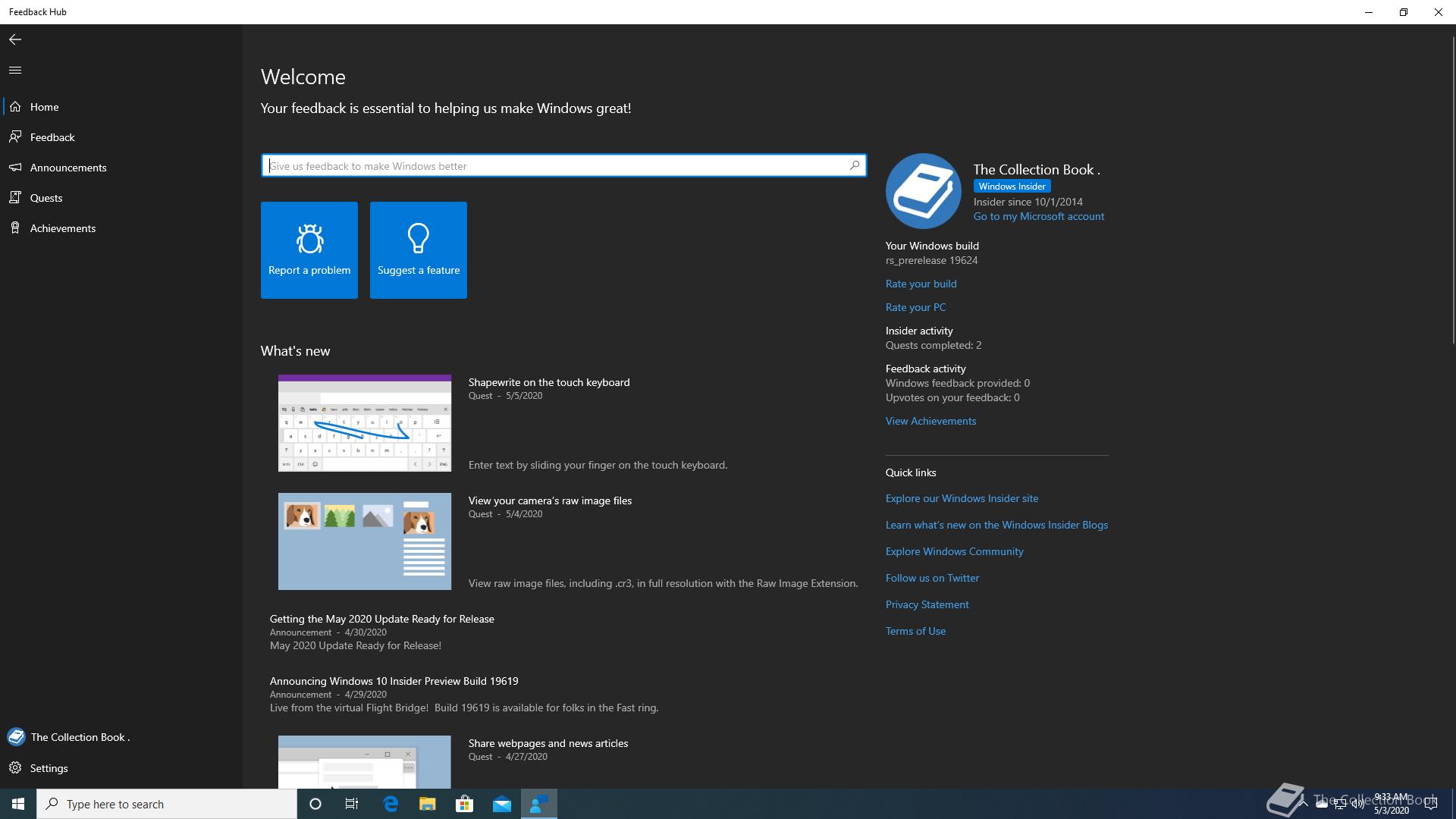Click the Windows Insider badge
The height and width of the screenshot is (819, 1456).
(1012, 187)
